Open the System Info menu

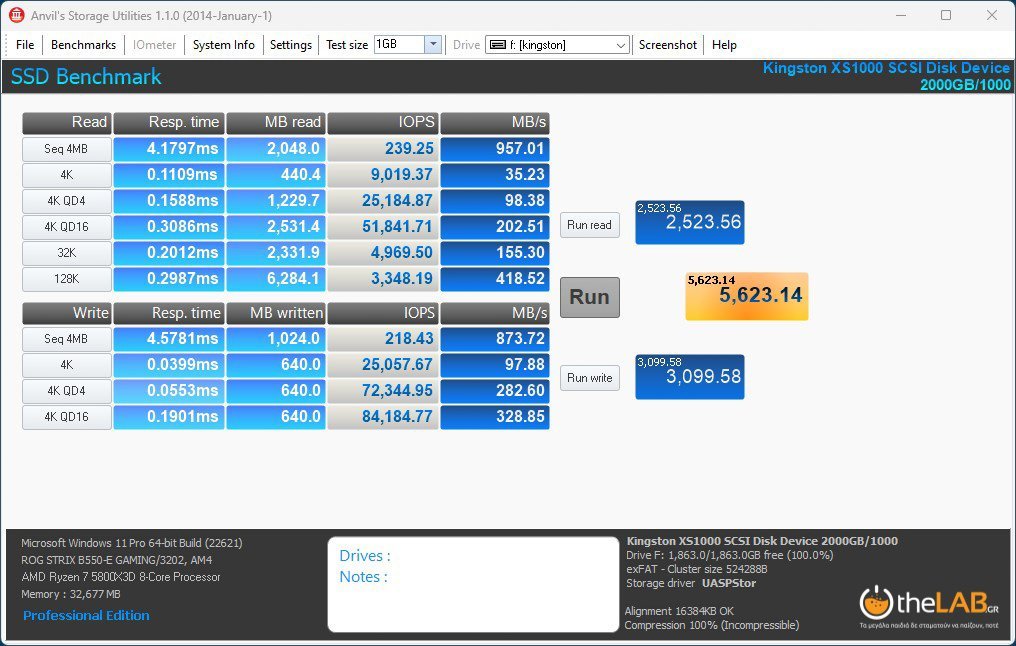click(224, 45)
